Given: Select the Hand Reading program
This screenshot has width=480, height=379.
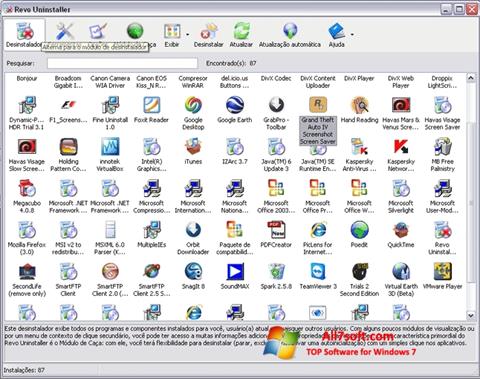Looking at the screenshot, I should coord(359,110).
